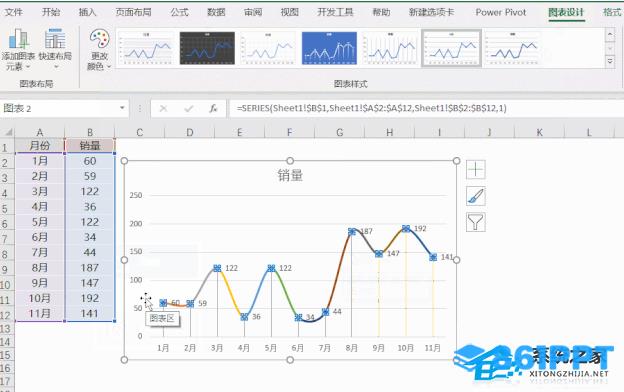This screenshot has height=392, width=624.
Task: Click the formula bar Cancel X icon
Action: point(163,108)
